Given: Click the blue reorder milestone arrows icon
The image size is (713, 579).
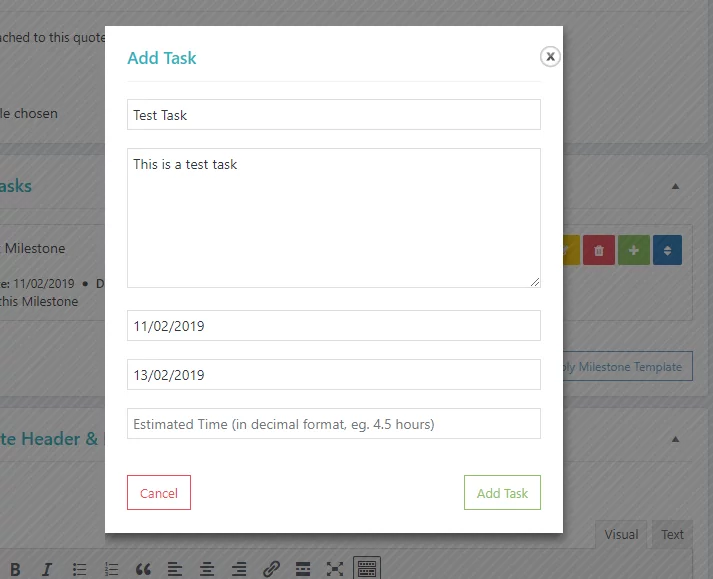Looking at the screenshot, I should 667,250.
